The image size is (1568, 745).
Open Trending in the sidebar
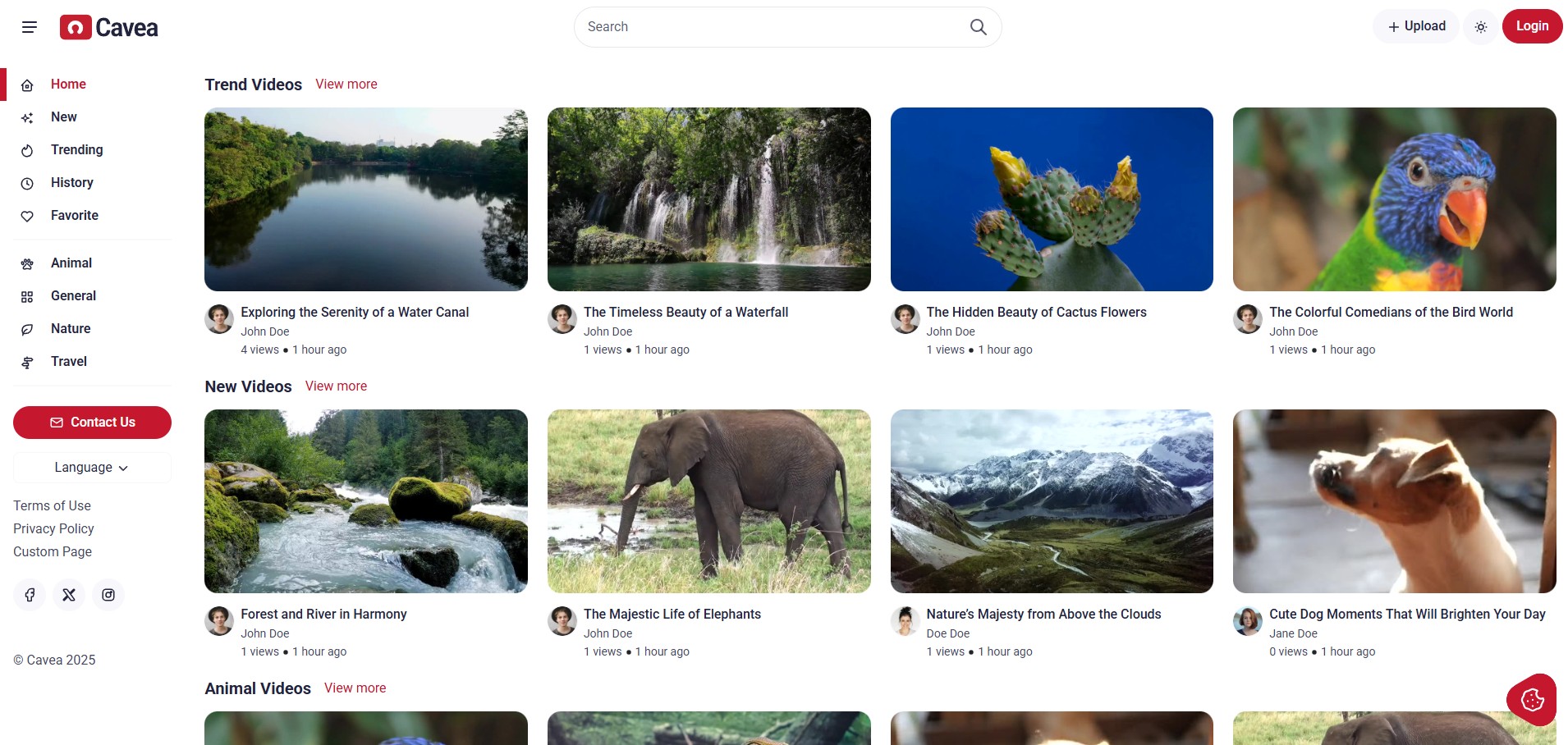(76, 150)
